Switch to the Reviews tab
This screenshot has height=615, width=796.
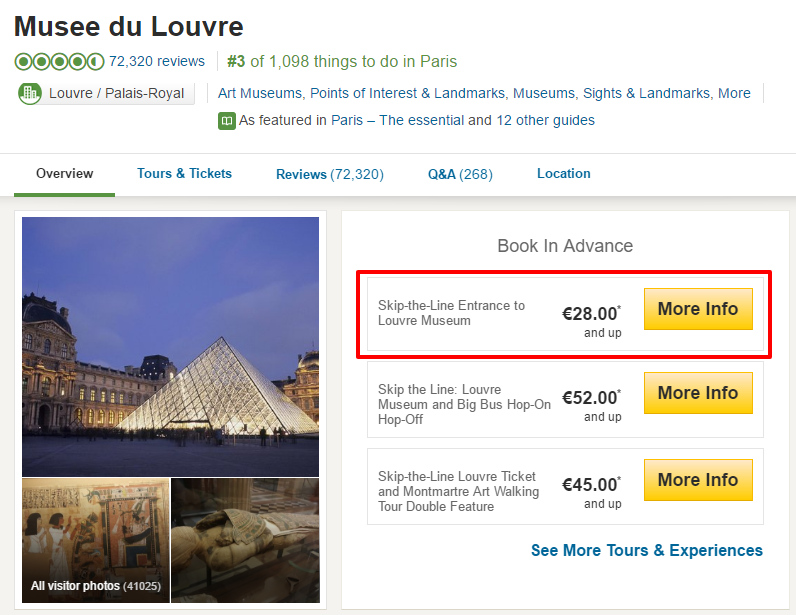coord(329,174)
